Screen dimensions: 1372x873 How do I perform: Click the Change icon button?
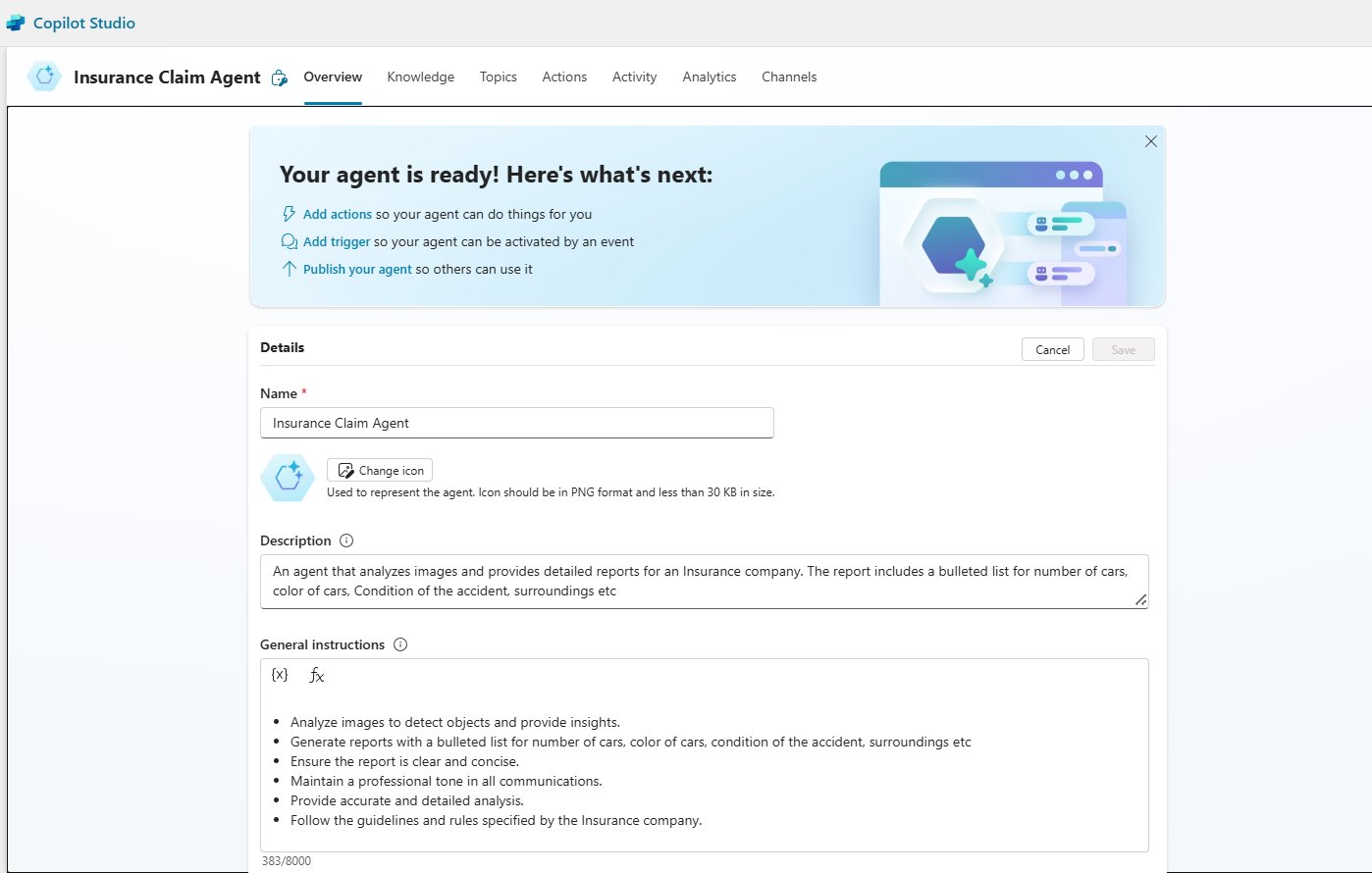pyautogui.click(x=380, y=471)
